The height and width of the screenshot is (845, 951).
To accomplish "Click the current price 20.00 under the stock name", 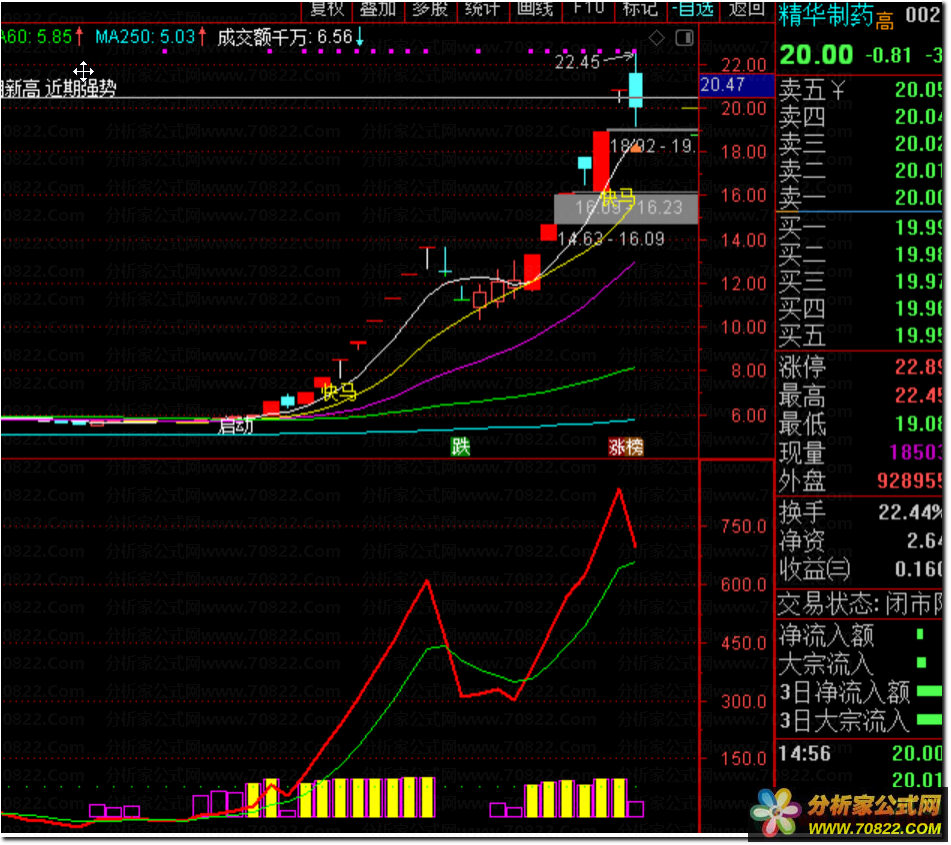I will (x=816, y=55).
